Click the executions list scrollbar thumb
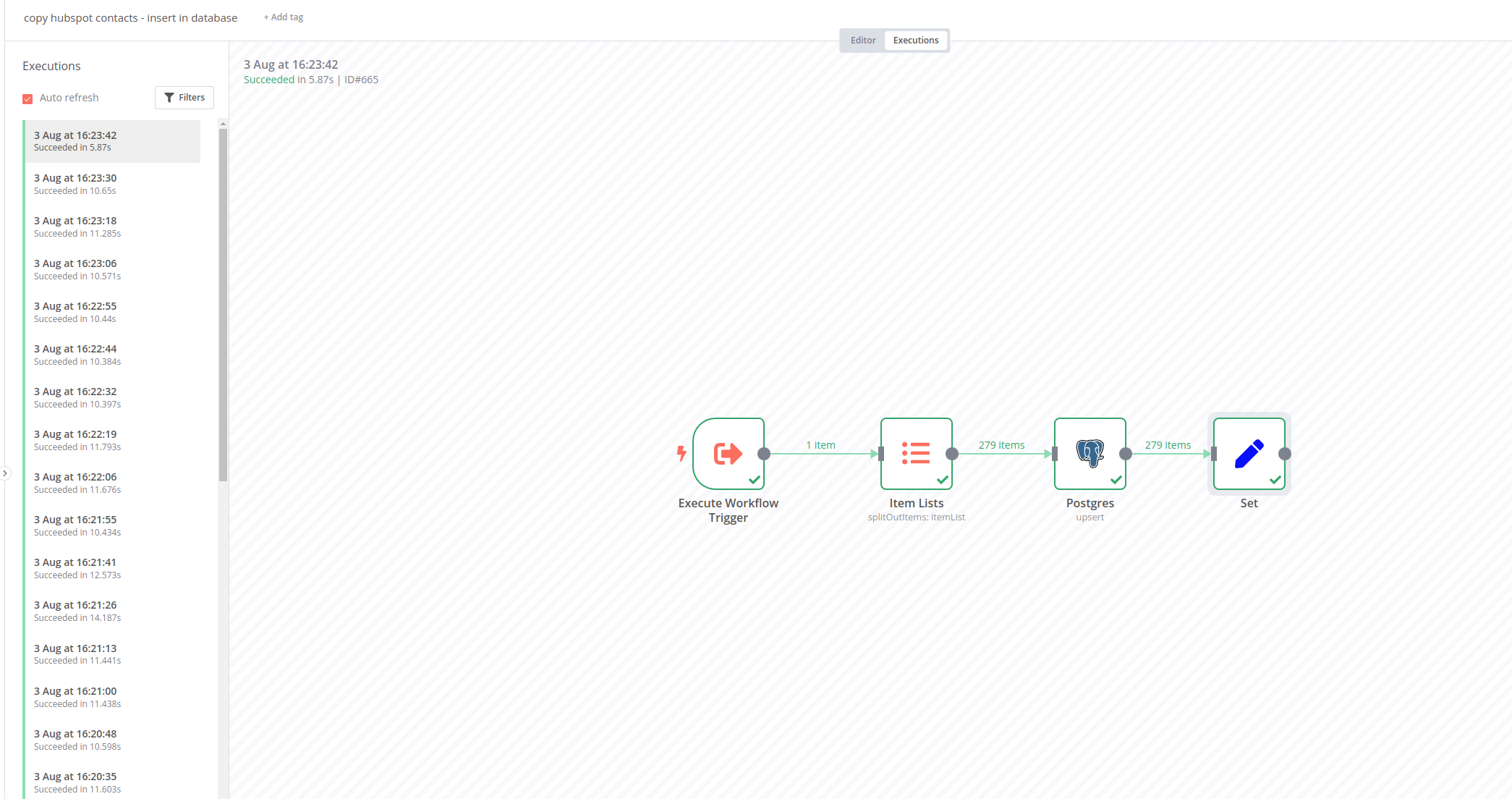The height and width of the screenshot is (799, 1512). (x=223, y=304)
